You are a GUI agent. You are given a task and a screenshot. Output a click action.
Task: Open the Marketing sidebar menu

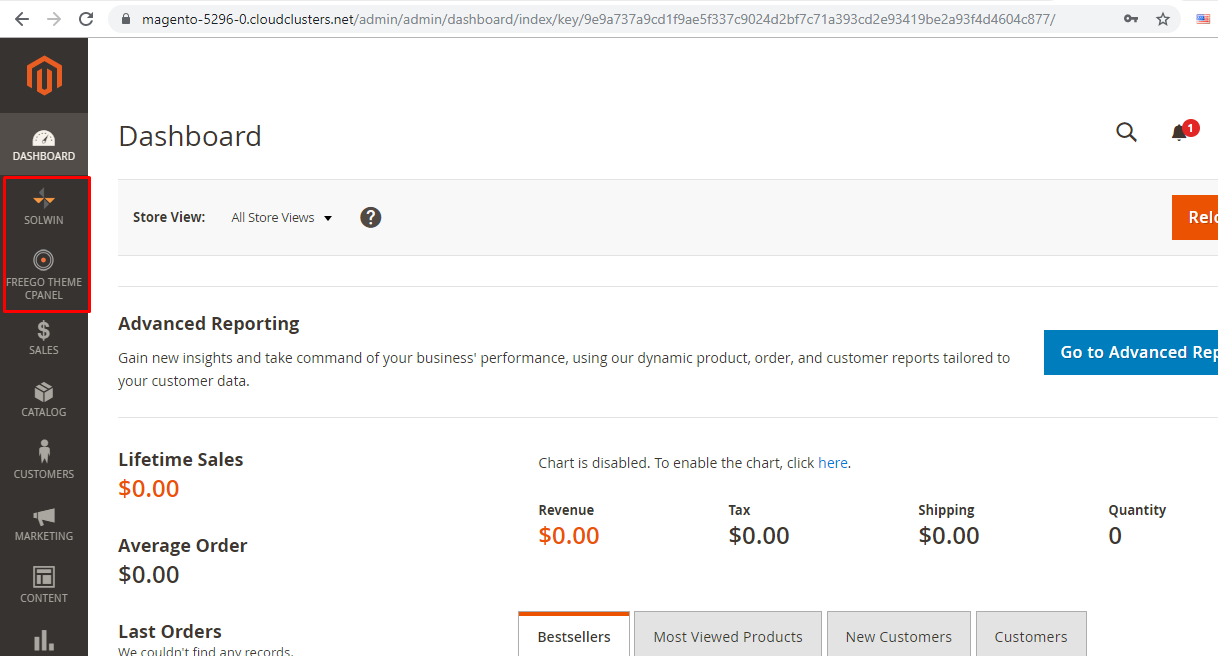point(44,523)
